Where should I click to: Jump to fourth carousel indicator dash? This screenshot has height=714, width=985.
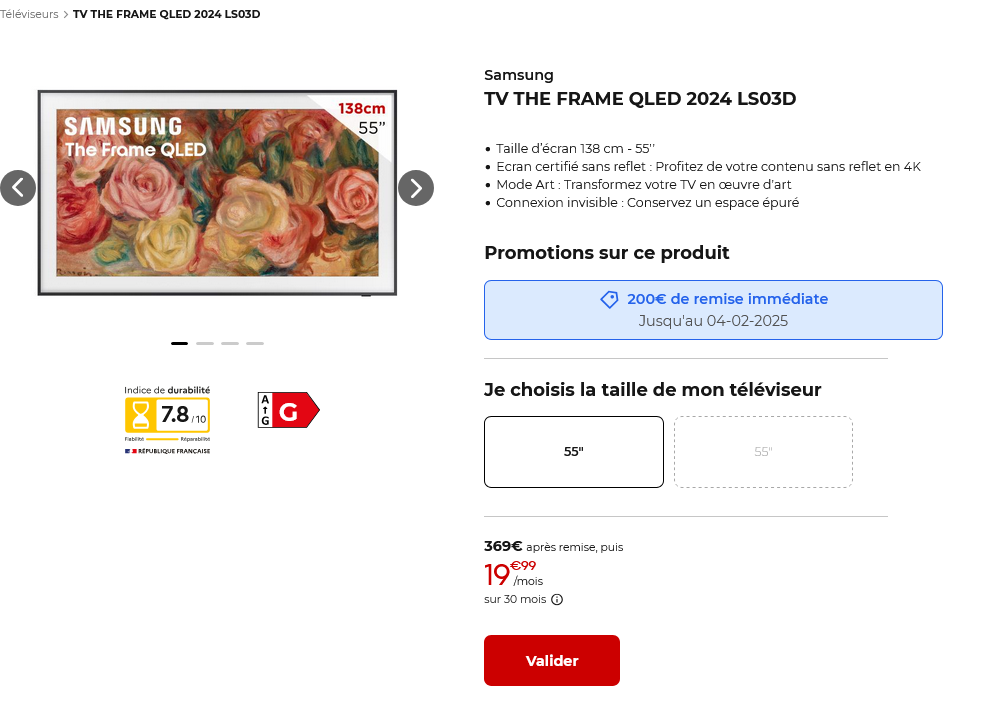(255, 343)
